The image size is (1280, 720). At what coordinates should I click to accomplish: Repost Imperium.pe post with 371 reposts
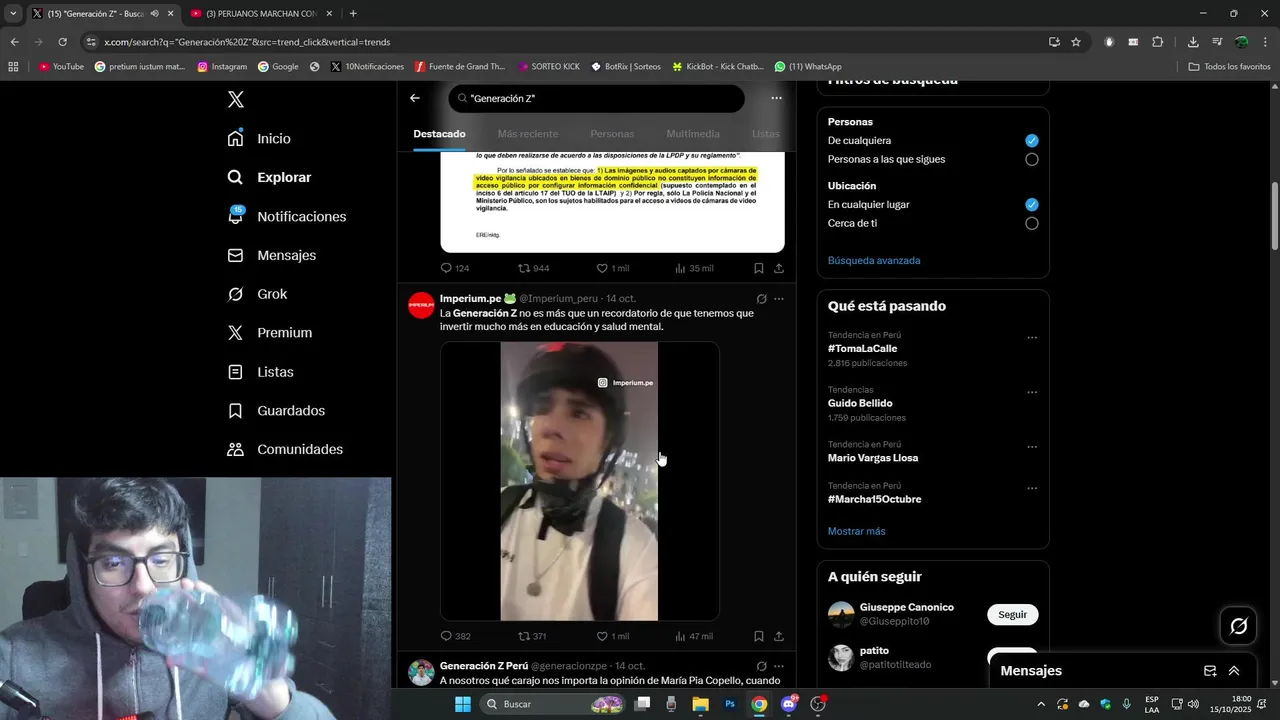pos(532,636)
